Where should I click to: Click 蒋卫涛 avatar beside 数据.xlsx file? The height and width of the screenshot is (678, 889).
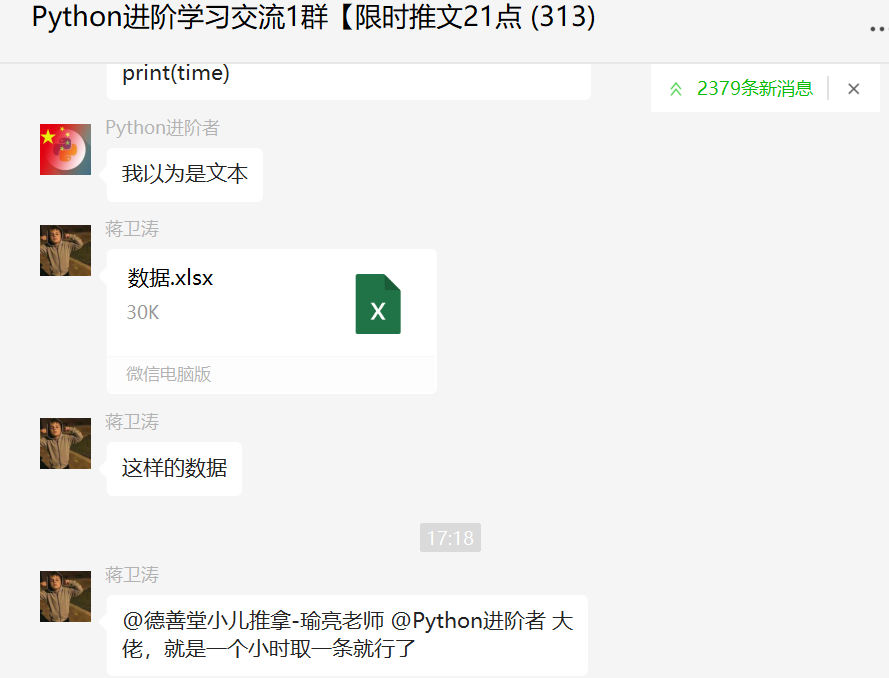tap(65, 251)
